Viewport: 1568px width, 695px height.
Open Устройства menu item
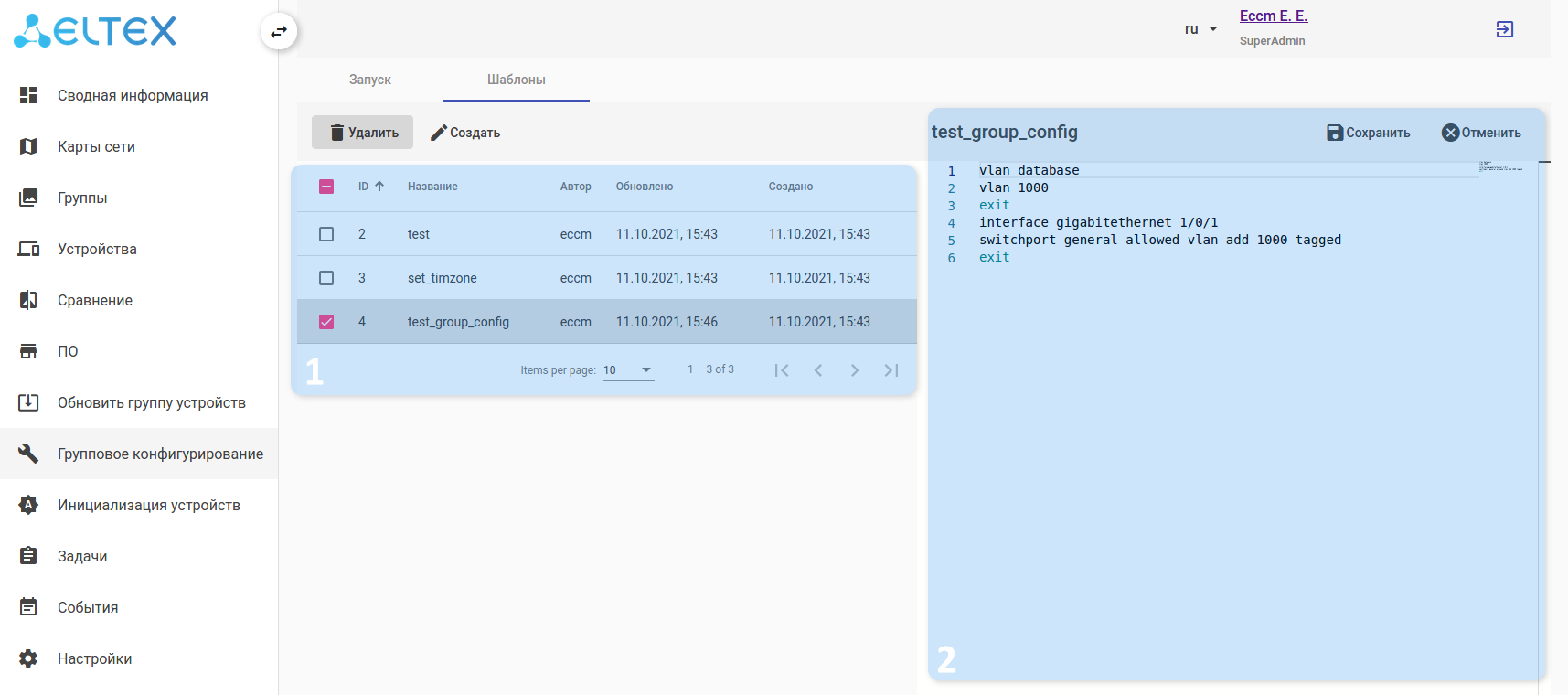(139, 249)
